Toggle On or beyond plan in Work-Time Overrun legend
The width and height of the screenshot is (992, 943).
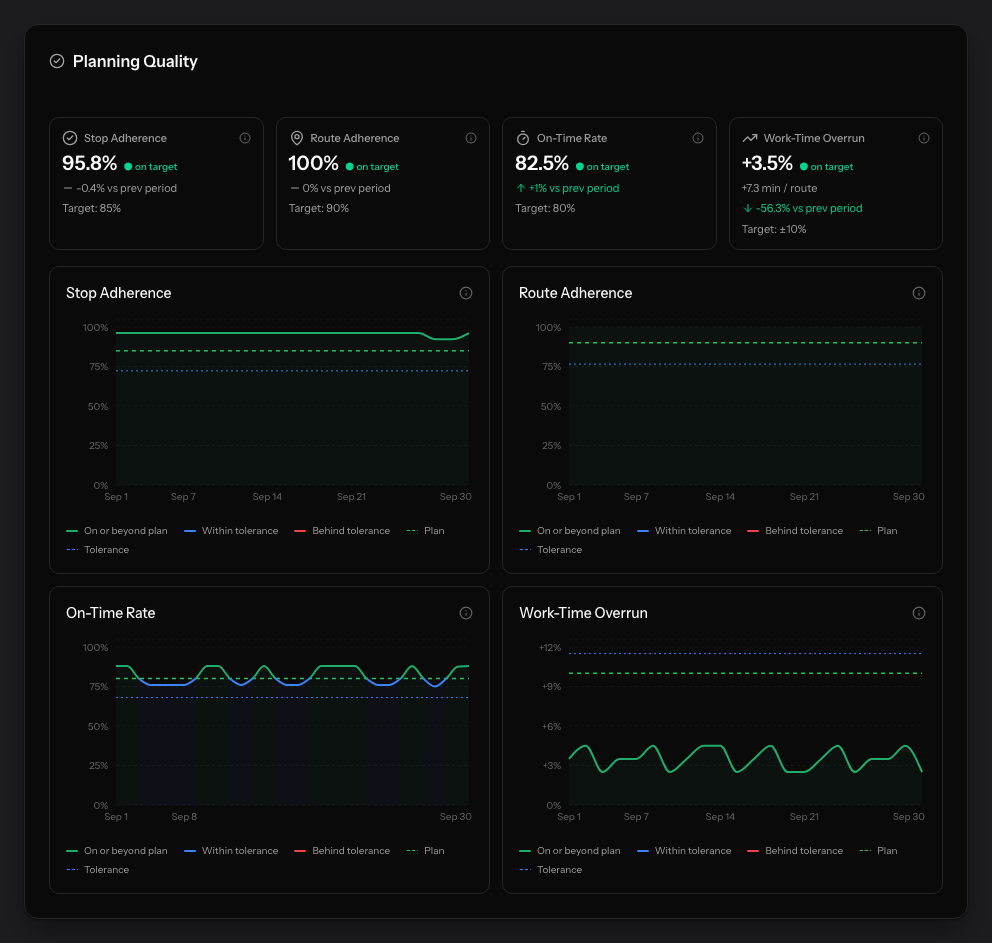coord(570,851)
